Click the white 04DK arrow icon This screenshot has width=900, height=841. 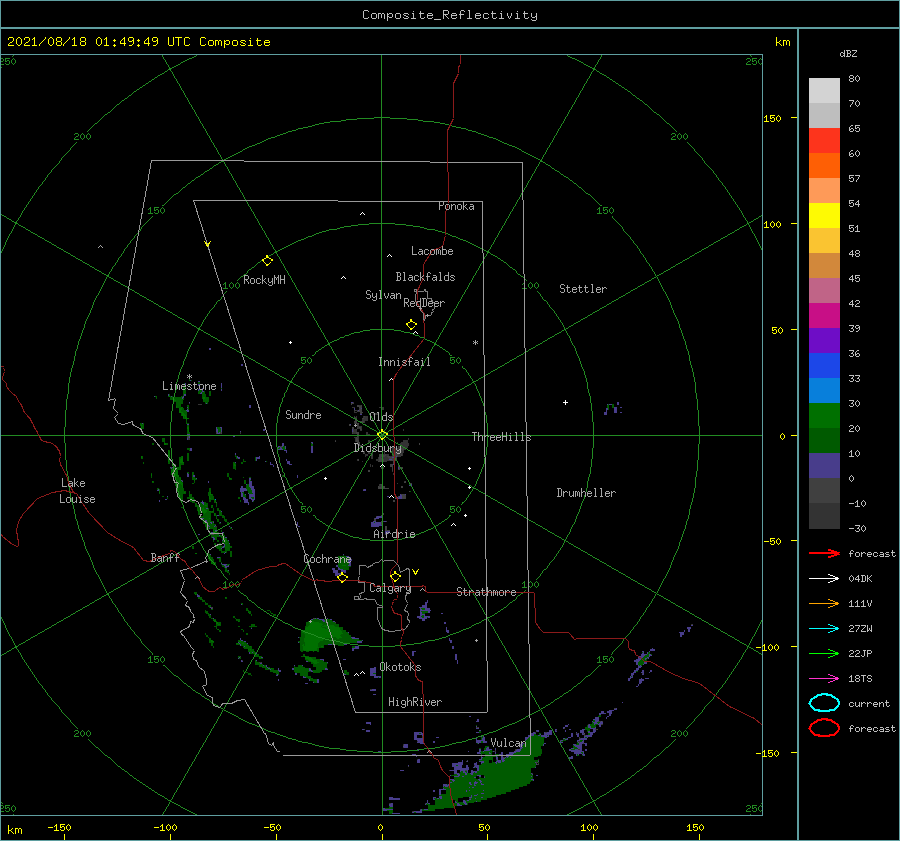coord(824,578)
